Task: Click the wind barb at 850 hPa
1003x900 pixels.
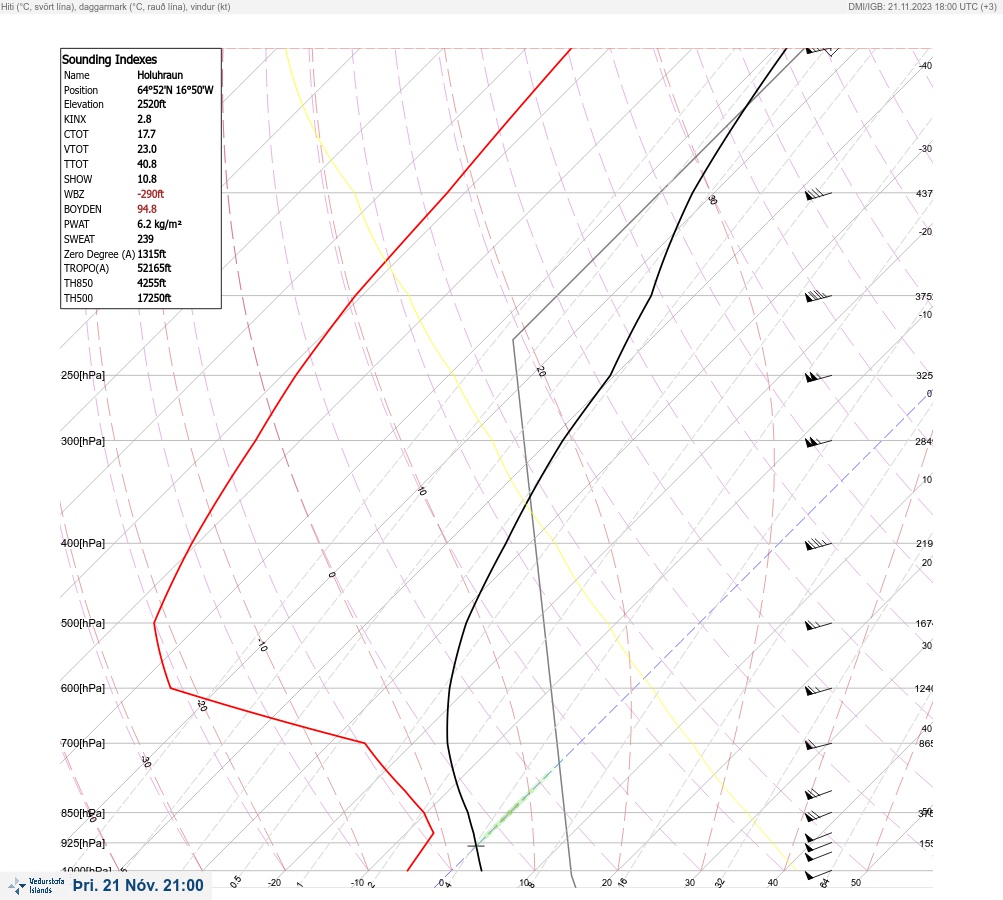Action: (818, 815)
